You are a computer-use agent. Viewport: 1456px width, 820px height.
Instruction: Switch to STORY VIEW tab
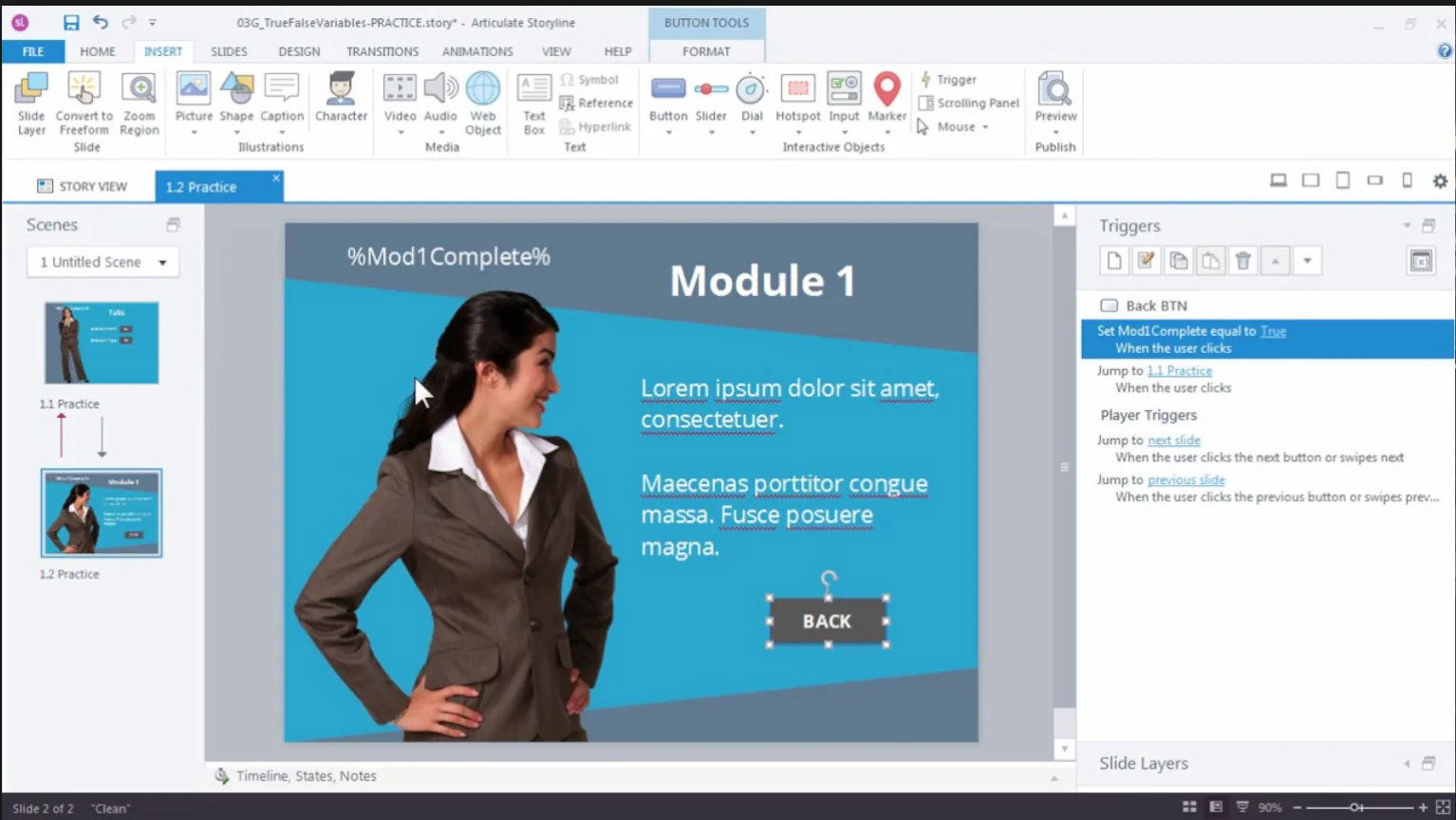click(x=83, y=186)
